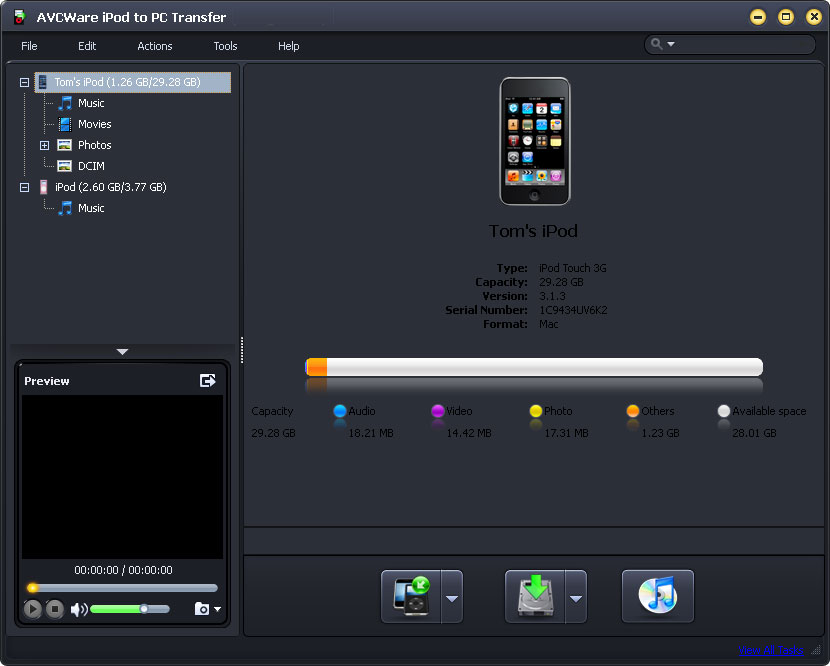830x666 pixels.
Task: Collapse the preview panel arrow
Action: tap(122, 352)
